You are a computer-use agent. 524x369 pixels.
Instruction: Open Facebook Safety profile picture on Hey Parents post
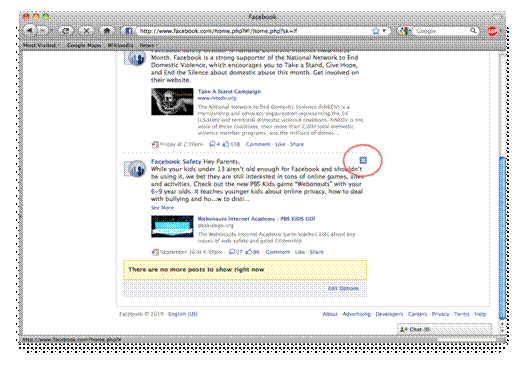click(135, 169)
